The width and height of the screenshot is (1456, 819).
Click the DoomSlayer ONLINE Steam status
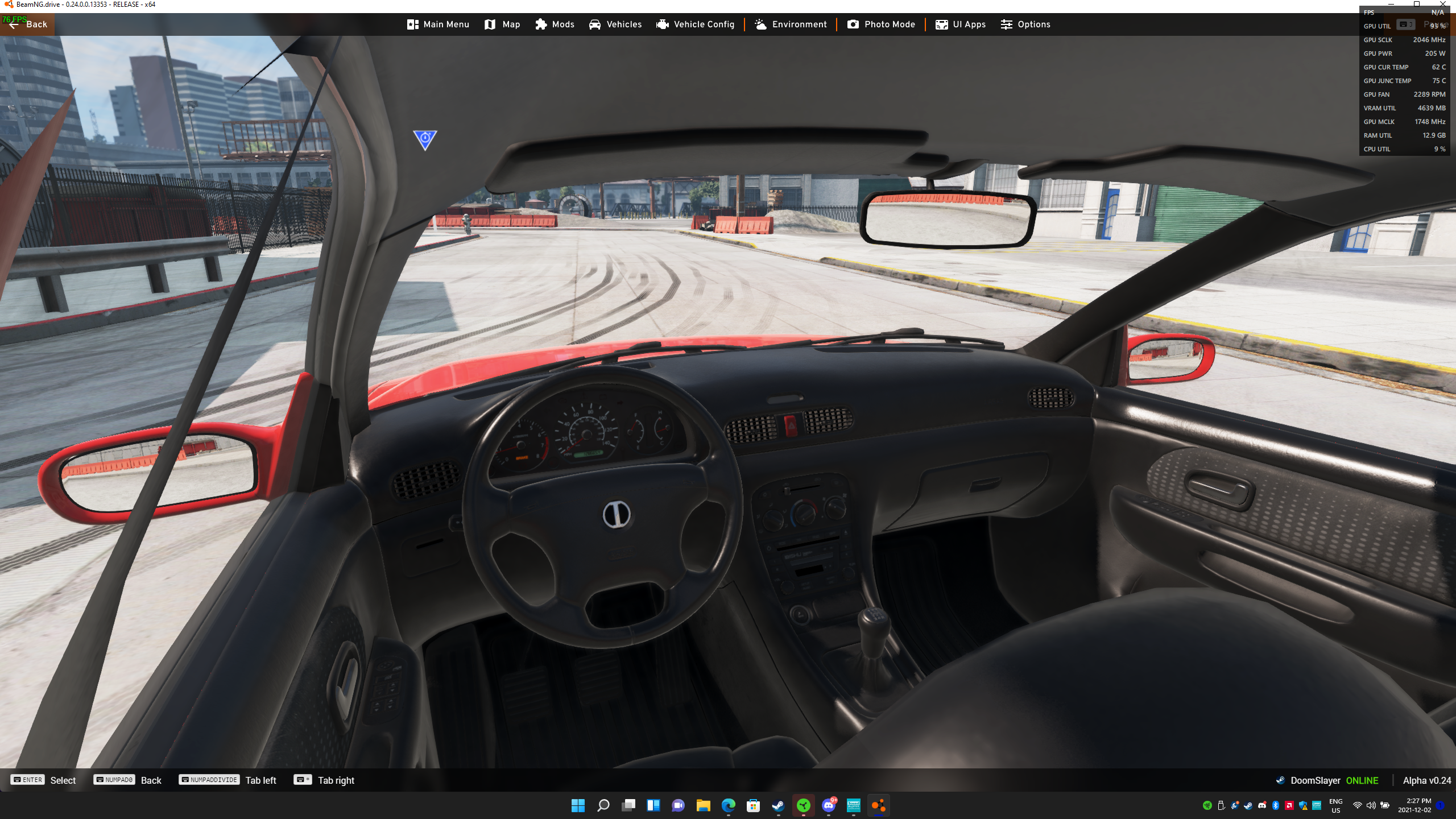1327,780
